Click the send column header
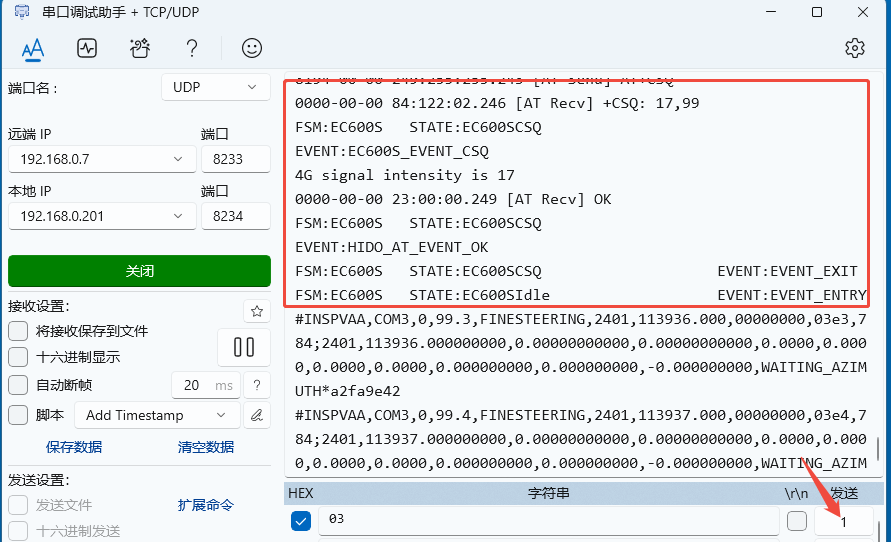The width and height of the screenshot is (891, 542). pyautogui.click(x=844, y=493)
